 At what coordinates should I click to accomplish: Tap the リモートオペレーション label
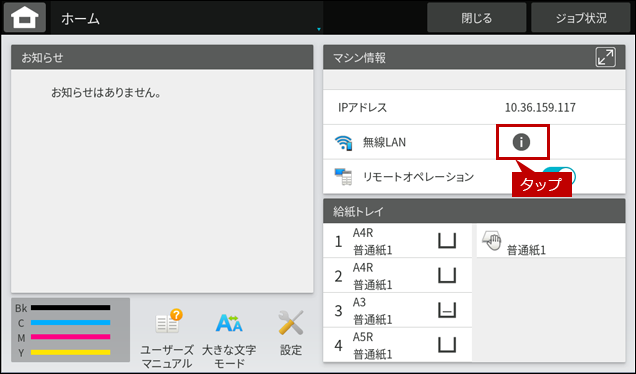pos(418,177)
